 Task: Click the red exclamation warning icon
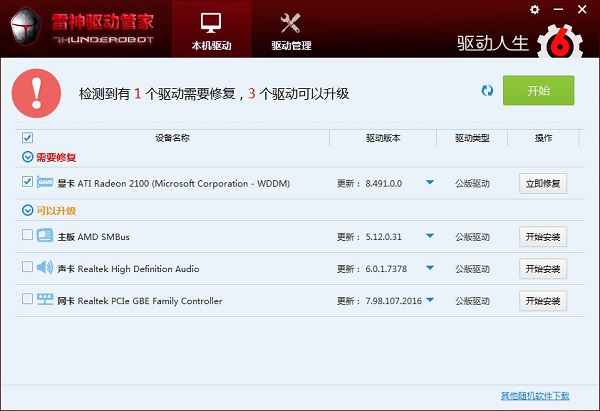[37, 92]
